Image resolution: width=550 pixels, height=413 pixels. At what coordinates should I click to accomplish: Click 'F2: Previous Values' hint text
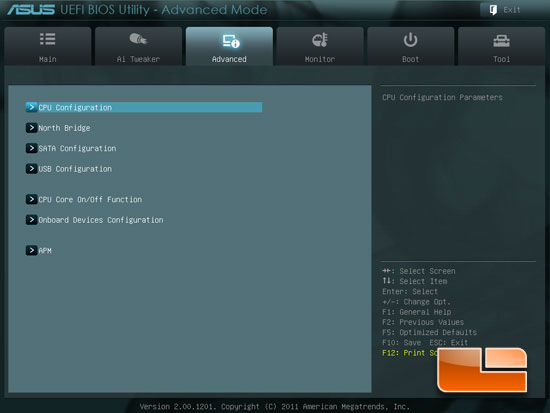423,322
